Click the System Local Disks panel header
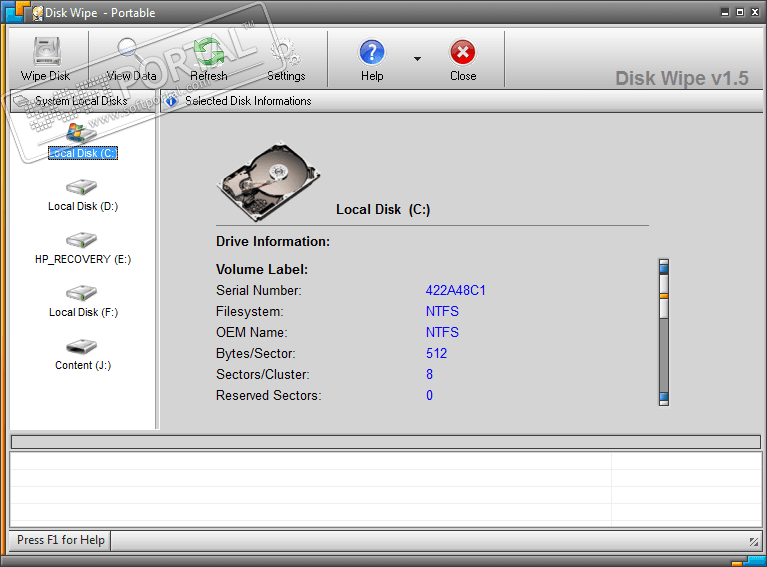Screen dimensions: 767x567 (83, 101)
